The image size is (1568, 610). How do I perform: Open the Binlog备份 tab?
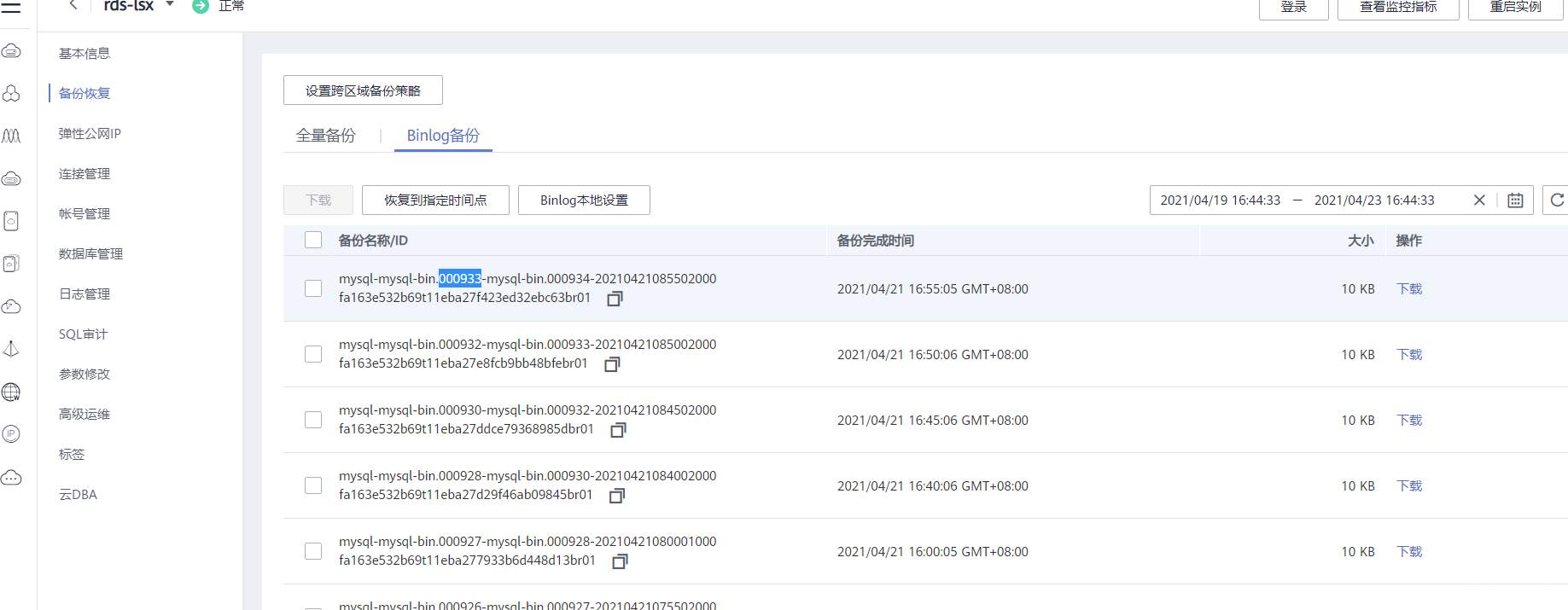click(443, 136)
